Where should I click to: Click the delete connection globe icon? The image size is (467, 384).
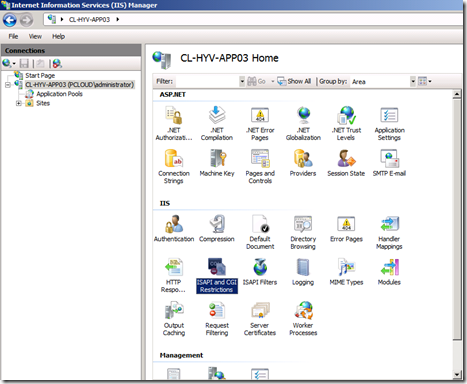[57, 63]
